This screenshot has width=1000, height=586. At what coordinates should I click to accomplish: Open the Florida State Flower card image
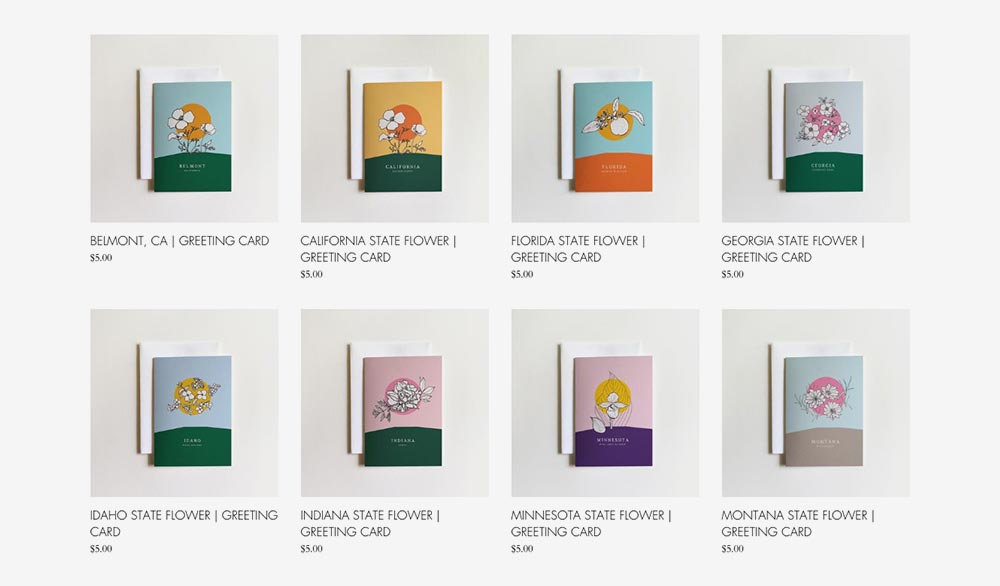pos(605,128)
